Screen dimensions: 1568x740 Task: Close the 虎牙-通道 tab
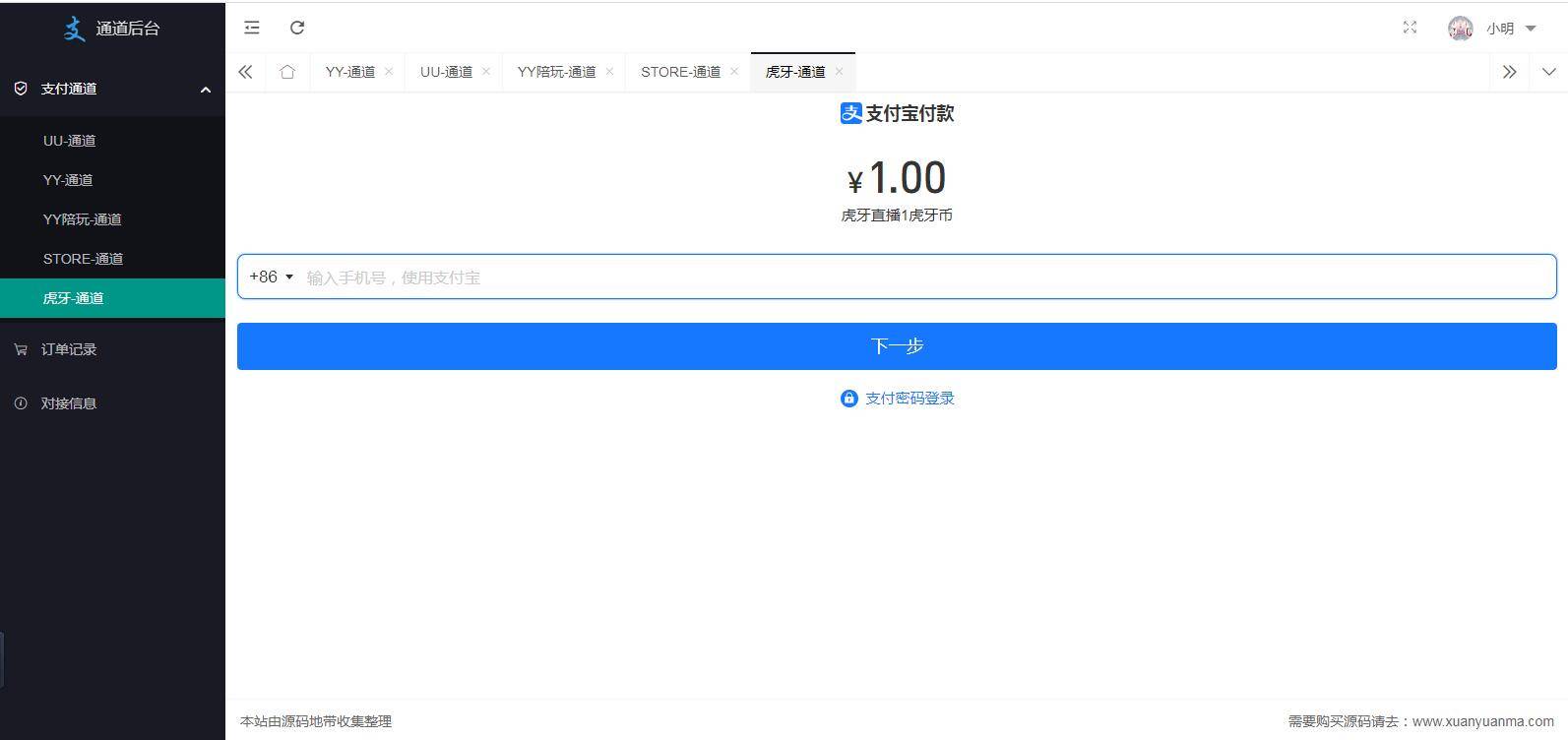839,72
